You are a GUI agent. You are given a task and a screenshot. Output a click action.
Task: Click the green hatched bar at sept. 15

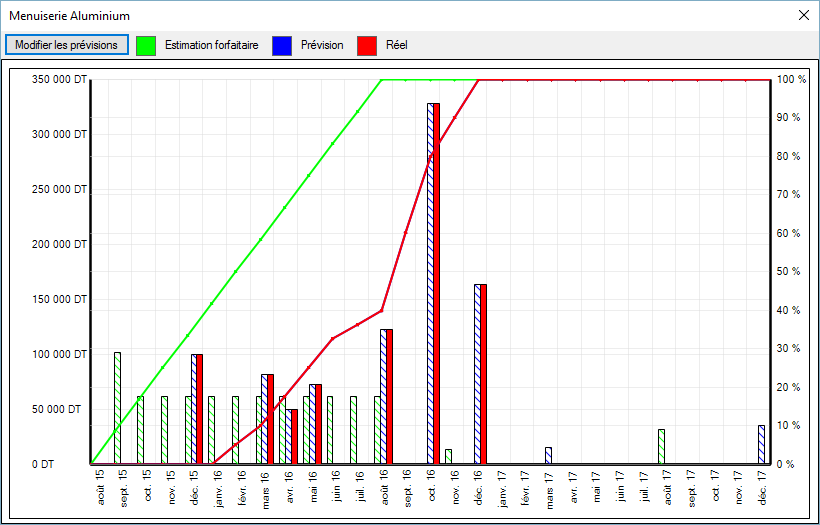pos(117,408)
